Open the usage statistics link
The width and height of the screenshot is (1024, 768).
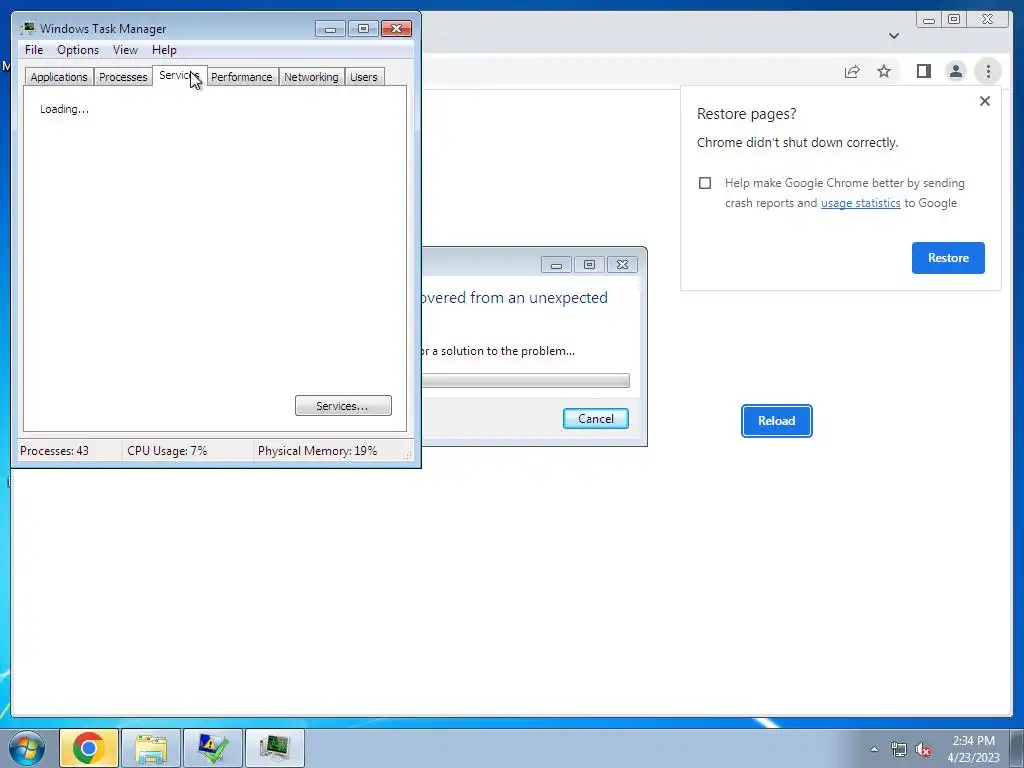click(x=860, y=203)
